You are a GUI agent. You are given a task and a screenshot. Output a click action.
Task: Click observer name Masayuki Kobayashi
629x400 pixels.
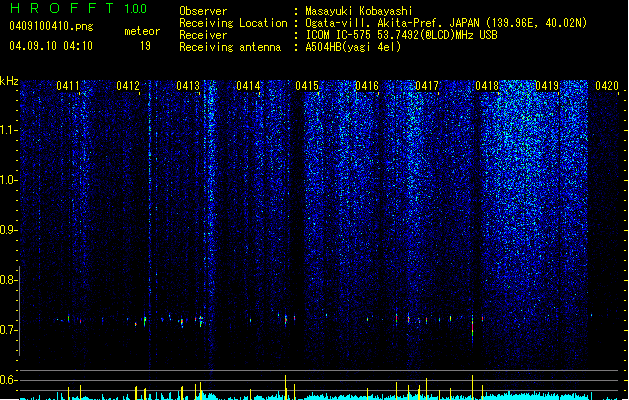point(359,11)
